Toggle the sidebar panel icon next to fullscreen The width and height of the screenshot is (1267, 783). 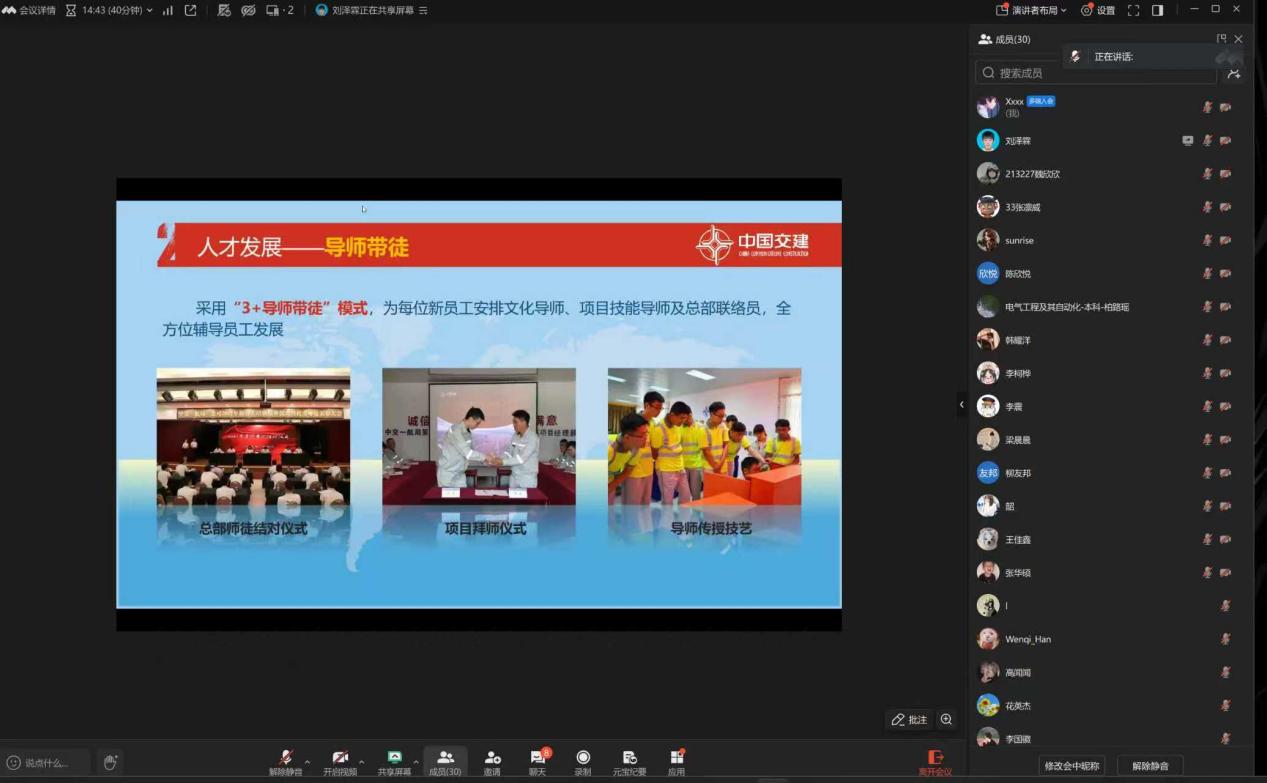pos(1157,10)
